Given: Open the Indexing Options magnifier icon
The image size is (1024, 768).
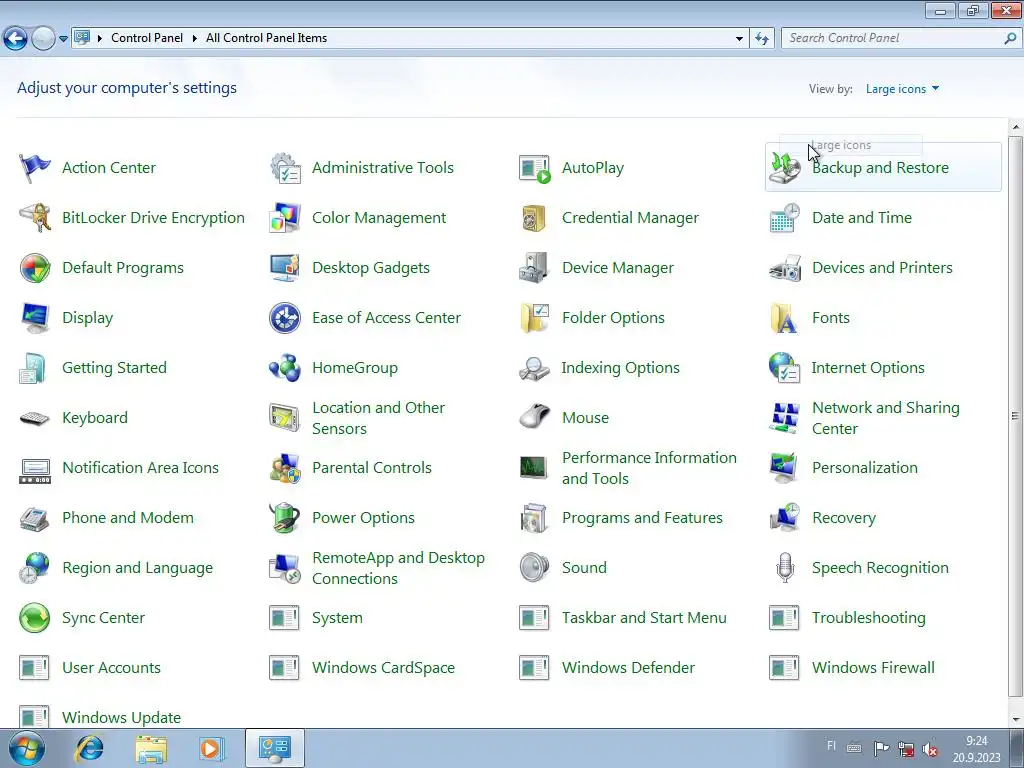Looking at the screenshot, I should point(535,368).
